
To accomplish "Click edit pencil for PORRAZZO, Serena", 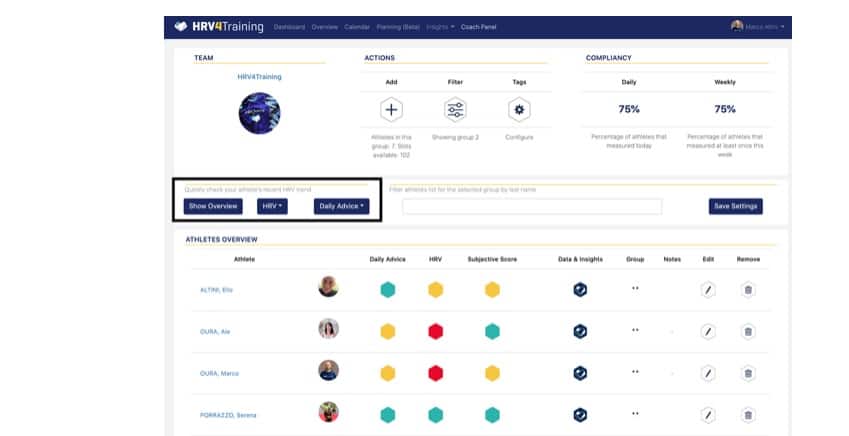I will (708, 414).
